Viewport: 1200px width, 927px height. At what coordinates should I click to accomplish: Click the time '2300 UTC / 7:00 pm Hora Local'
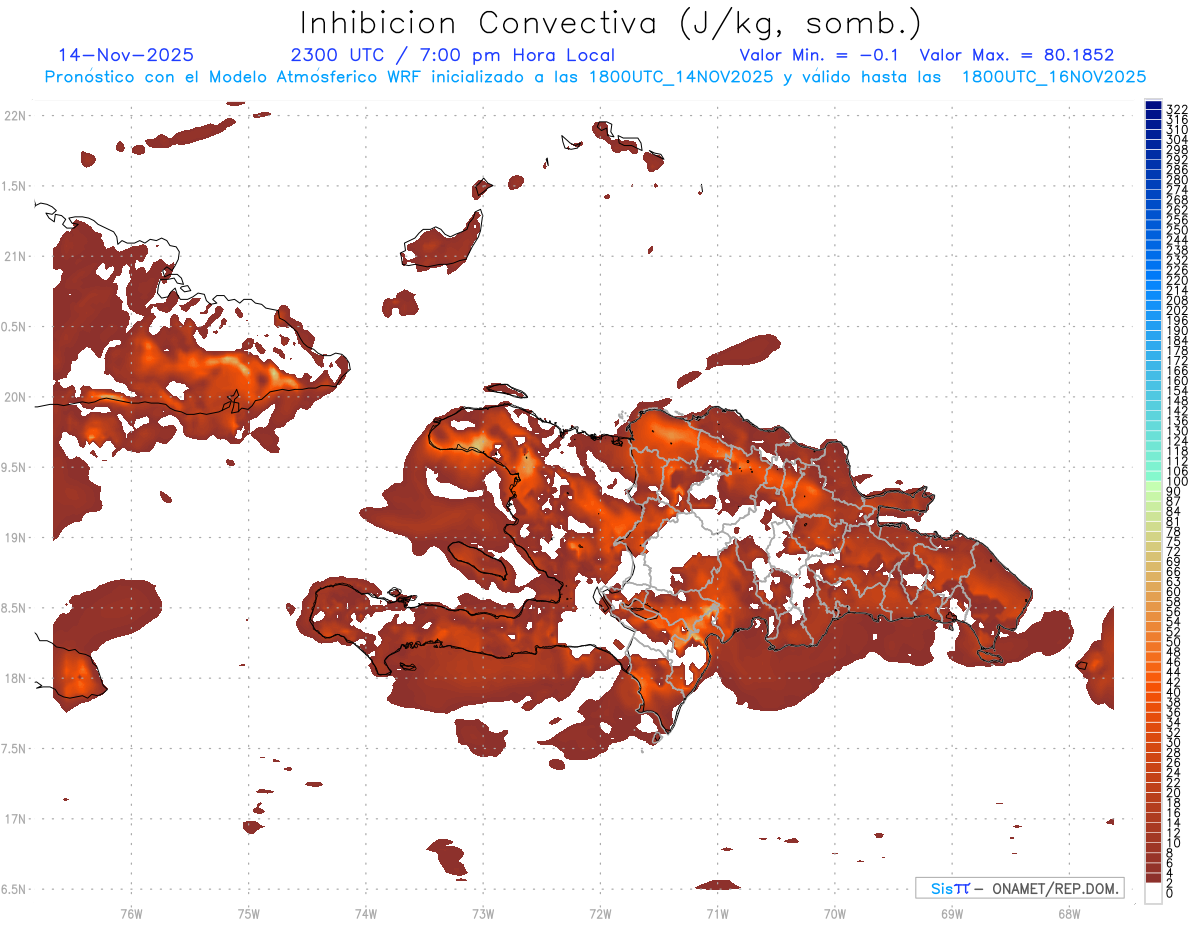coord(453,55)
